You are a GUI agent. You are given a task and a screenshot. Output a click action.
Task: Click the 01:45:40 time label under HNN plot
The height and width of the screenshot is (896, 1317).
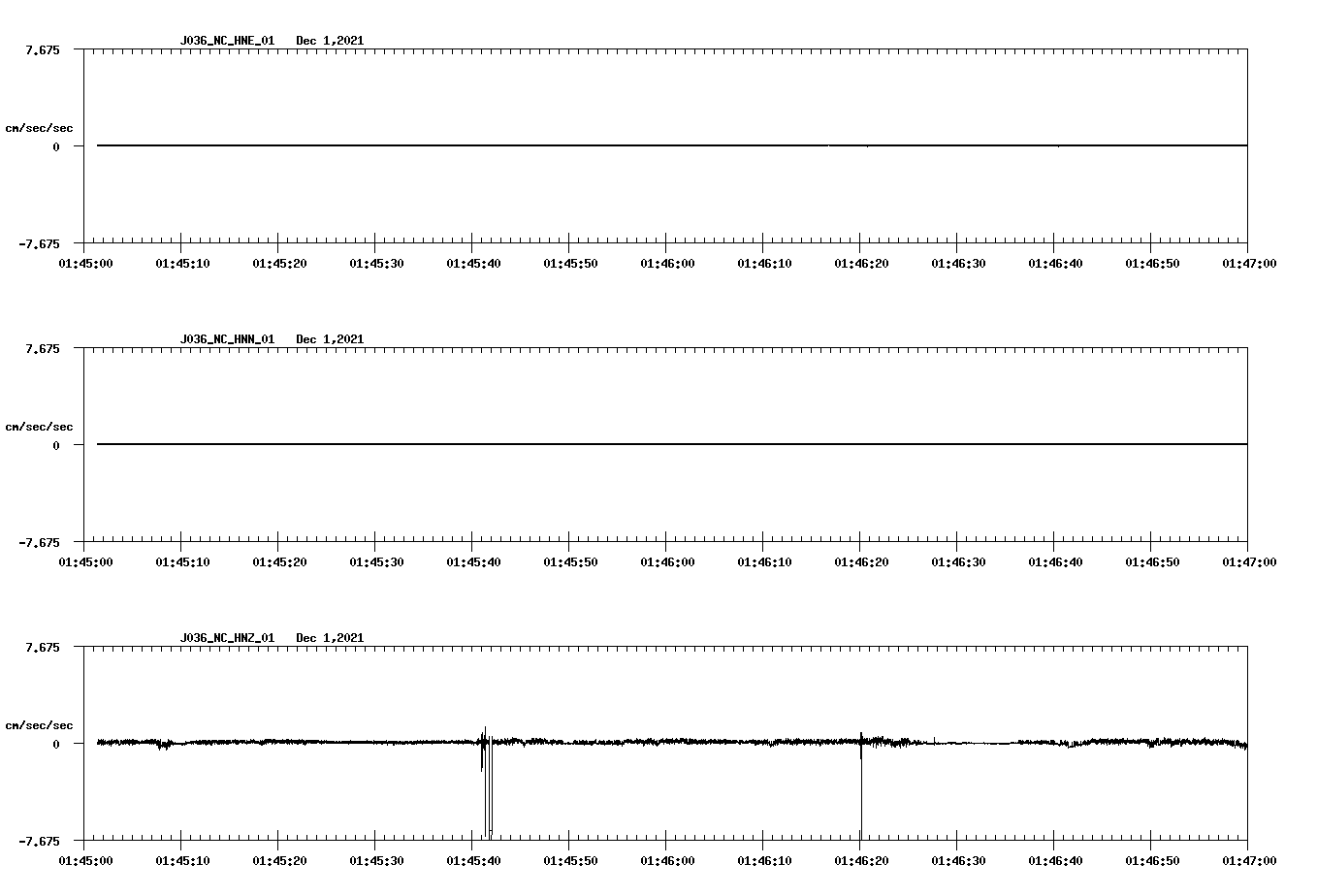tap(473, 562)
